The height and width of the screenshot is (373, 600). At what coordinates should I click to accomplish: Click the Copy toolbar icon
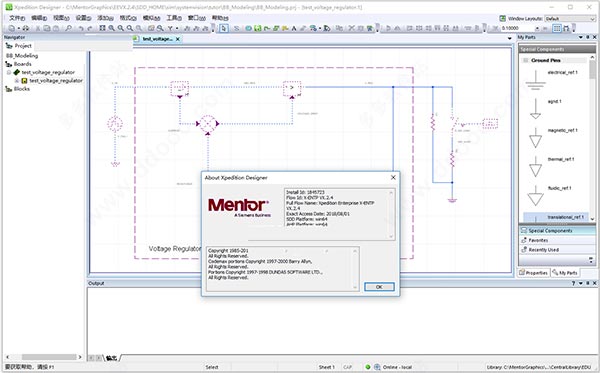pos(47,28)
